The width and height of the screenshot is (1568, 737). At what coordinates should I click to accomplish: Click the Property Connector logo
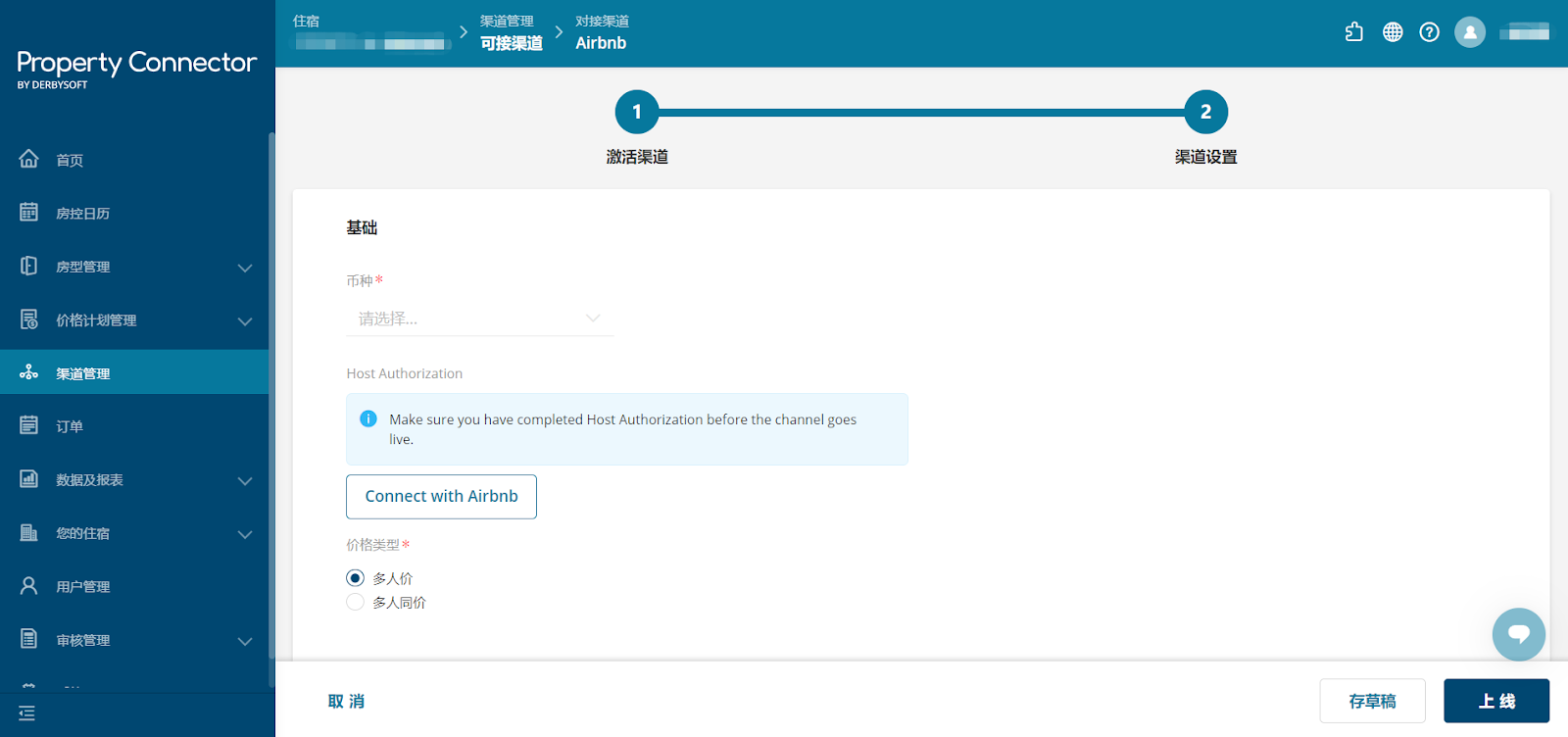(136, 69)
